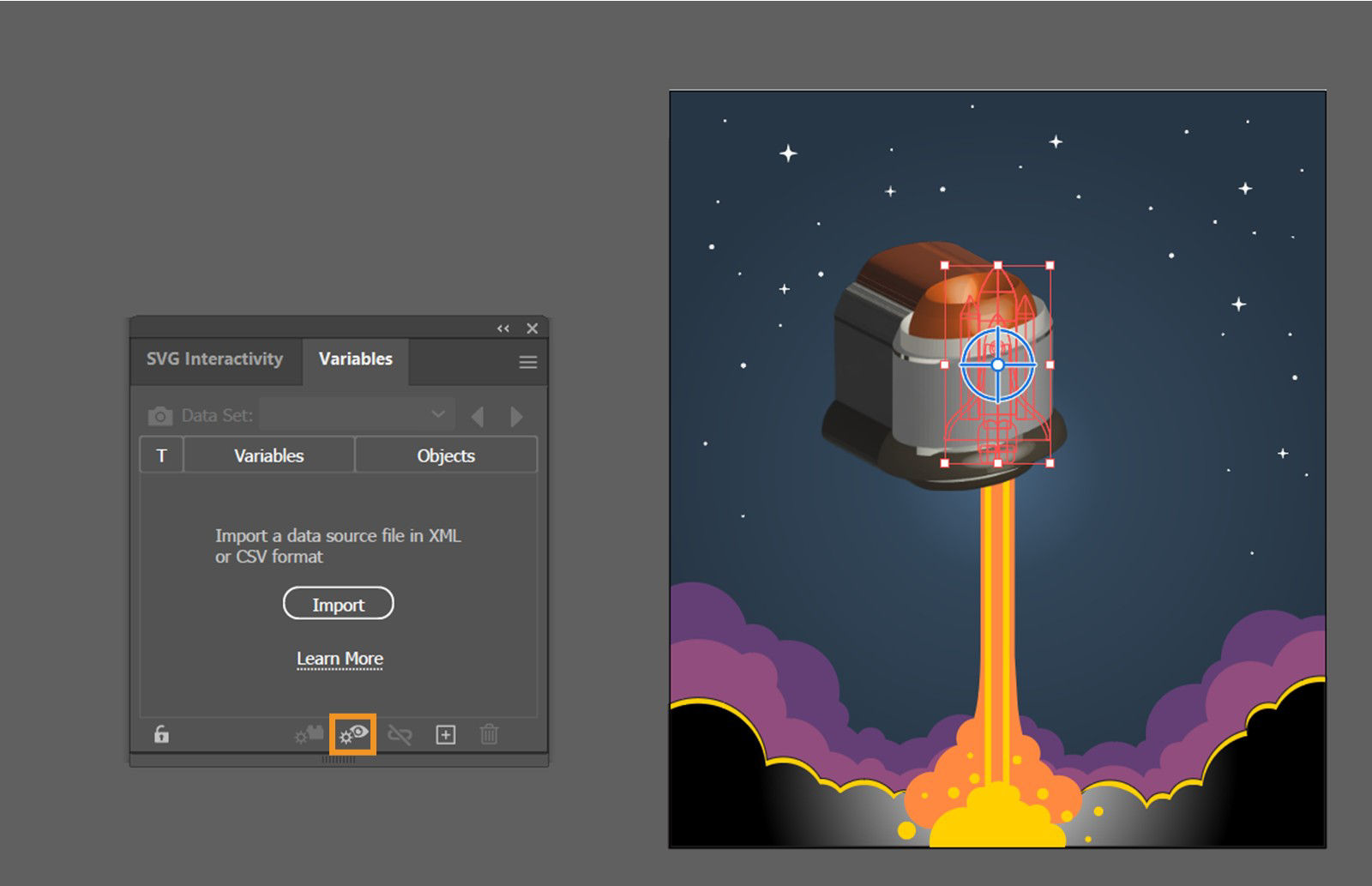Screen dimensions: 1372x886
Task: Click the T column header toggle
Action: (160, 455)
